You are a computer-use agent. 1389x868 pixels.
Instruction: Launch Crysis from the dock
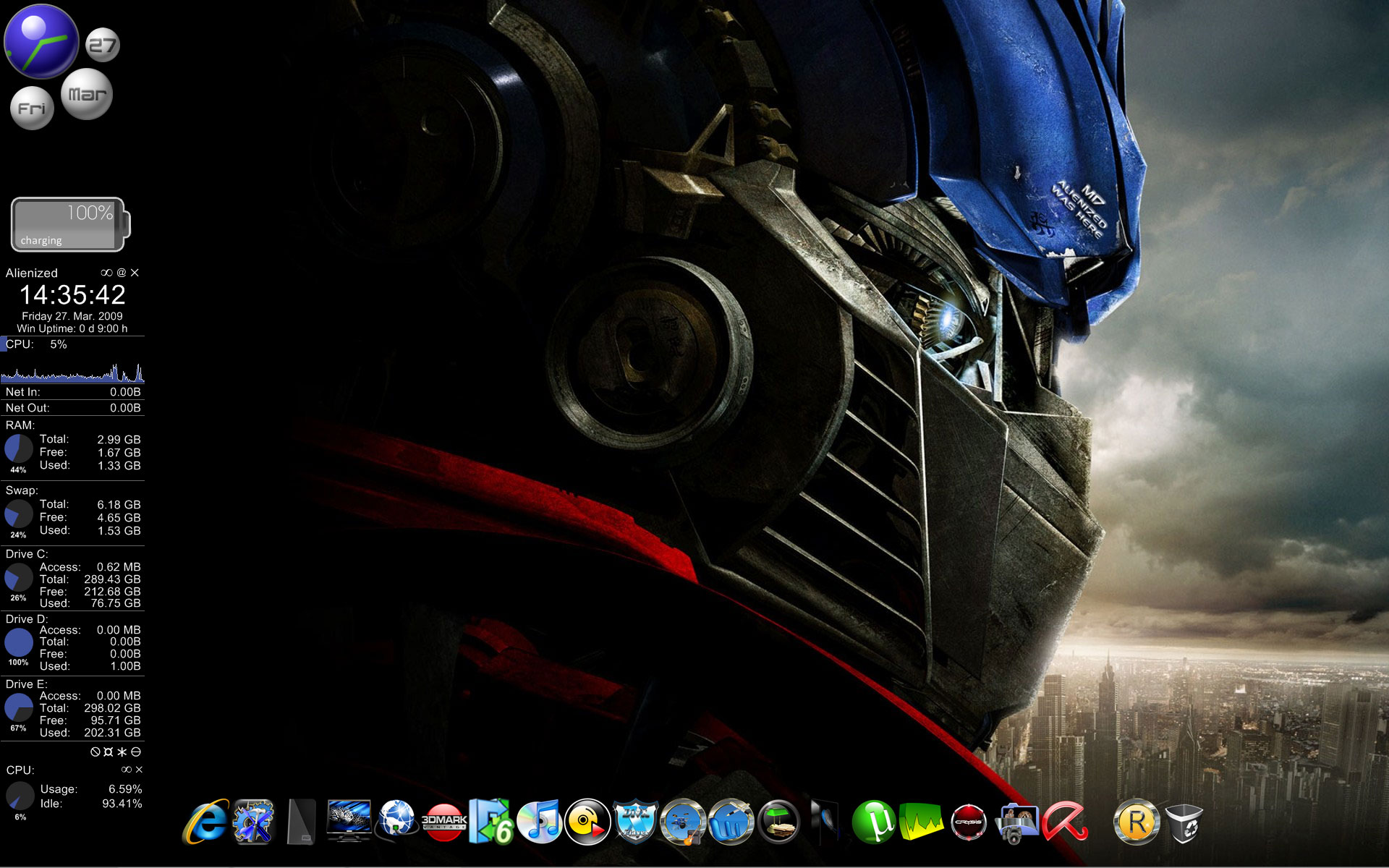(x=969, y=822)
